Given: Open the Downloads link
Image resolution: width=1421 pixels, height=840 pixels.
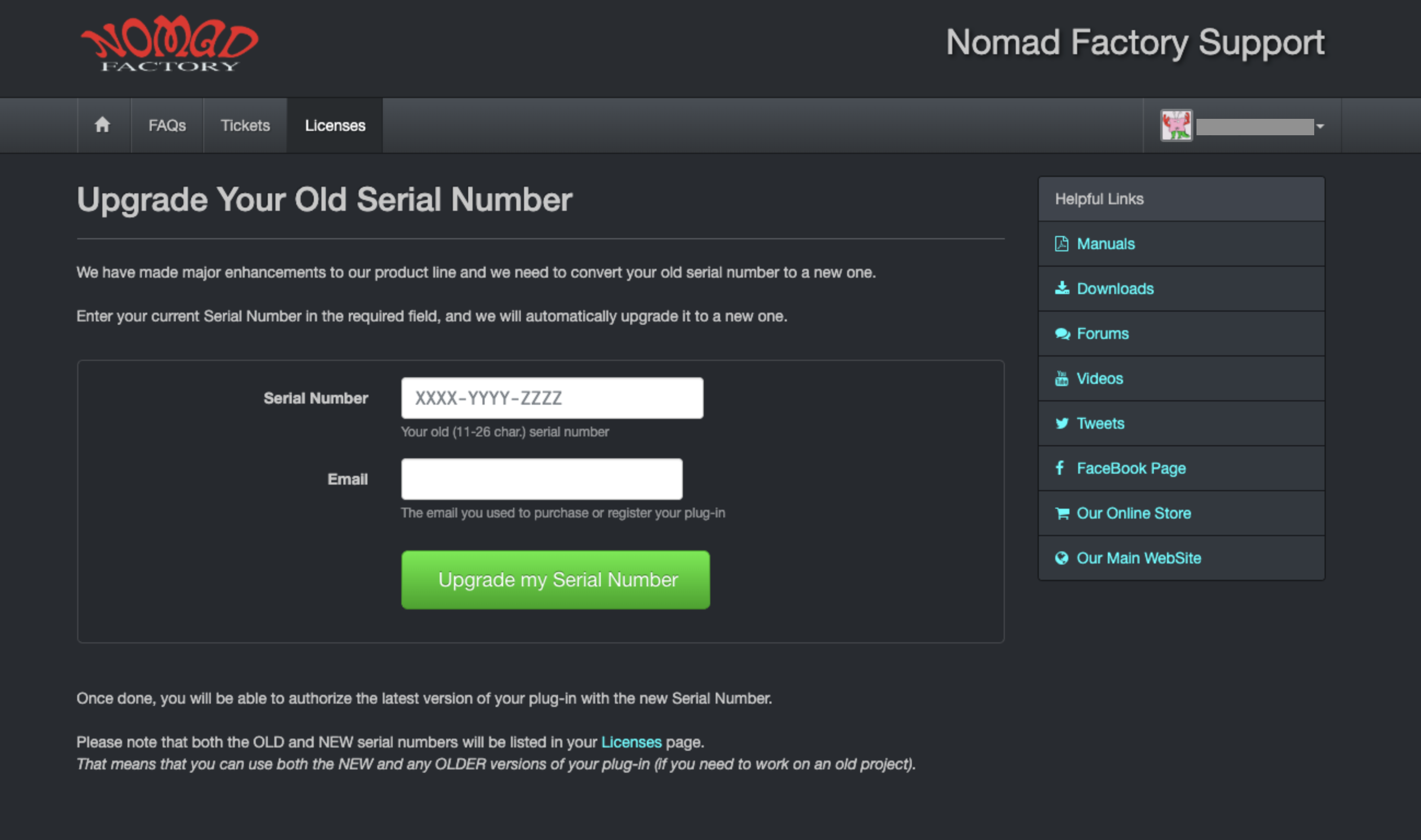Looking at the screenshot, I should click(x=1115, y=289).
